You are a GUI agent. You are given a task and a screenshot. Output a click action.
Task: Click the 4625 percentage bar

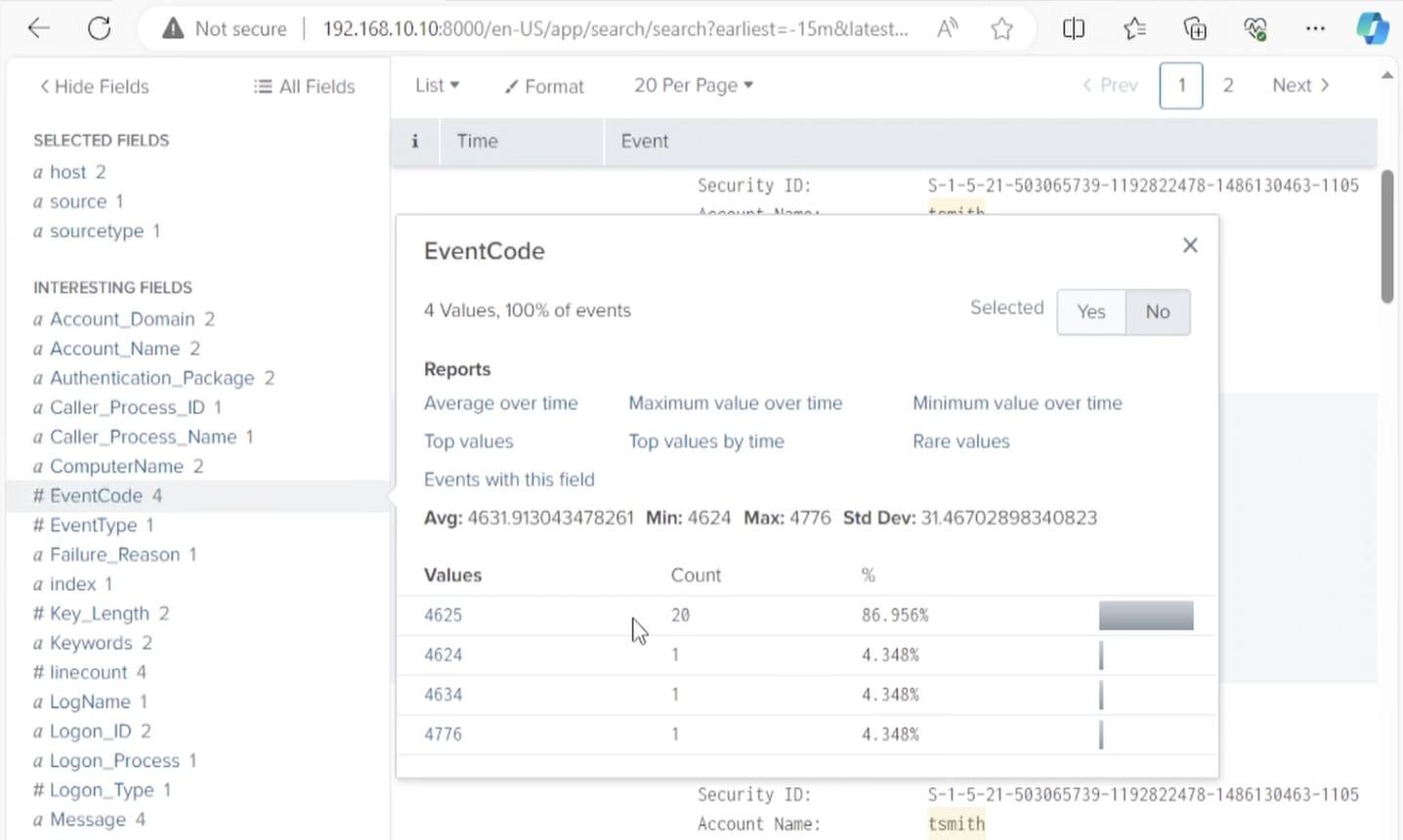click(1145, 615)
